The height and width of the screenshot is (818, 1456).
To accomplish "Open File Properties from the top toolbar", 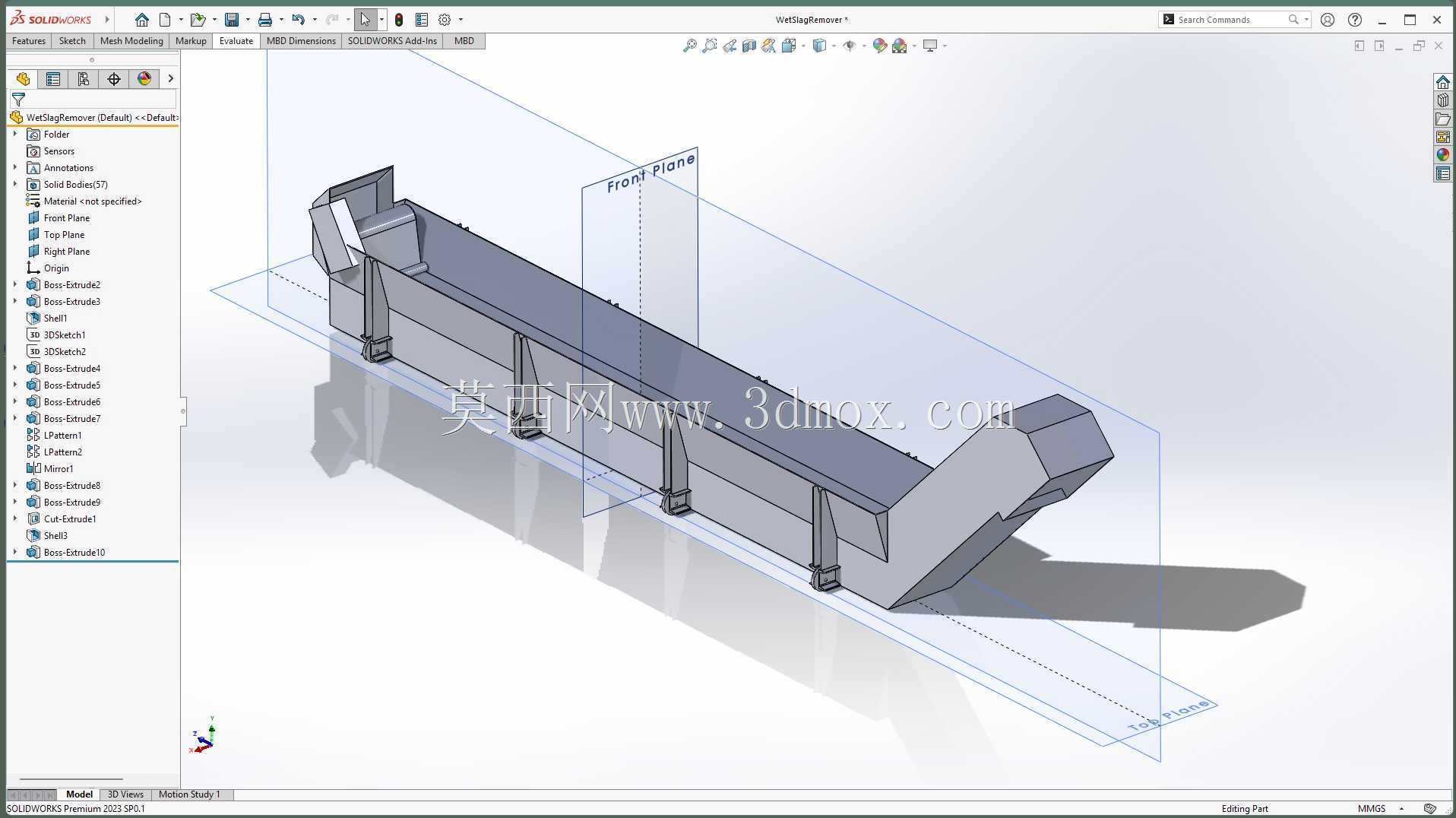I will [422, 20].
